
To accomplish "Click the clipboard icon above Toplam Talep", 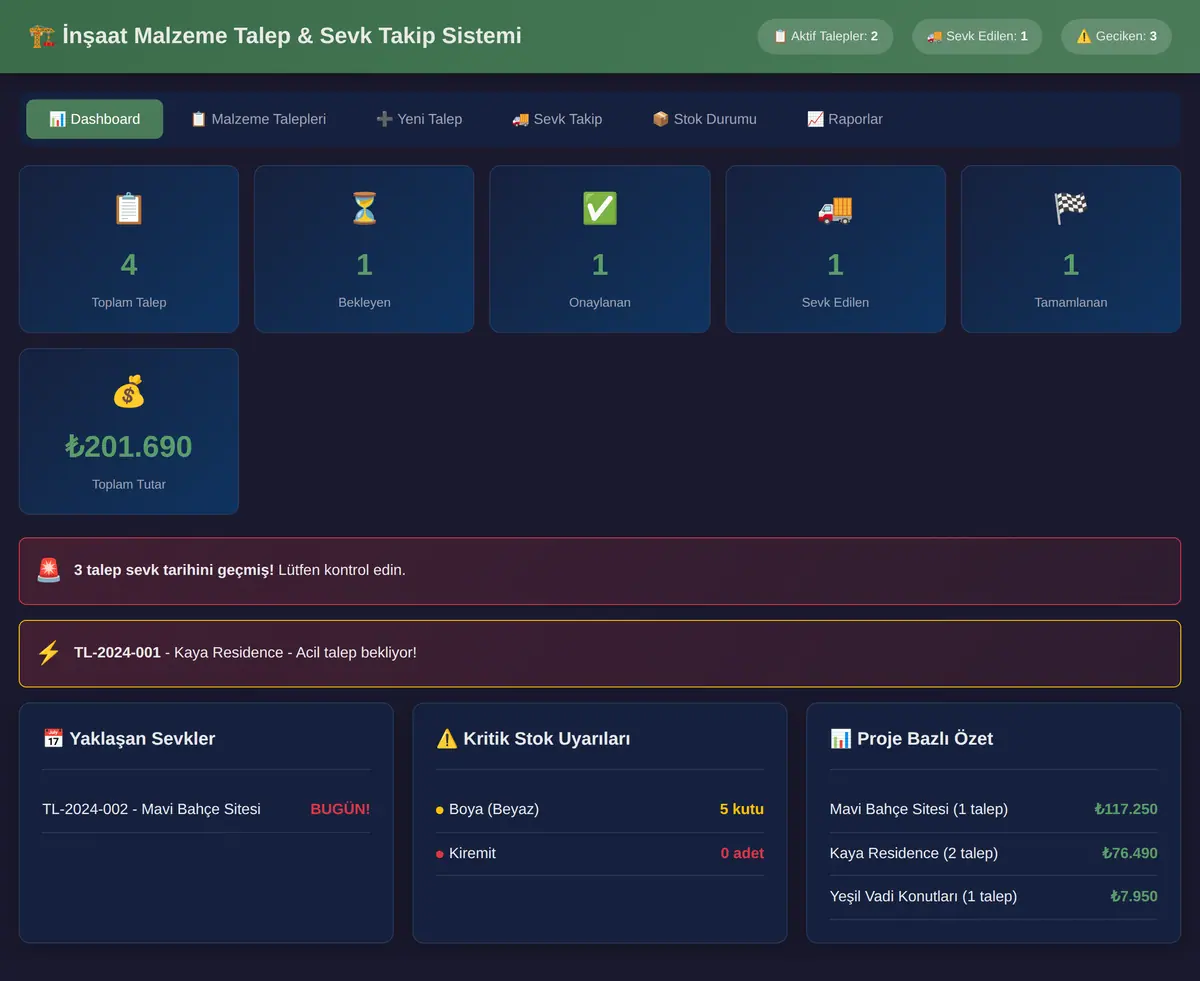I will click(x=129, y=208).
